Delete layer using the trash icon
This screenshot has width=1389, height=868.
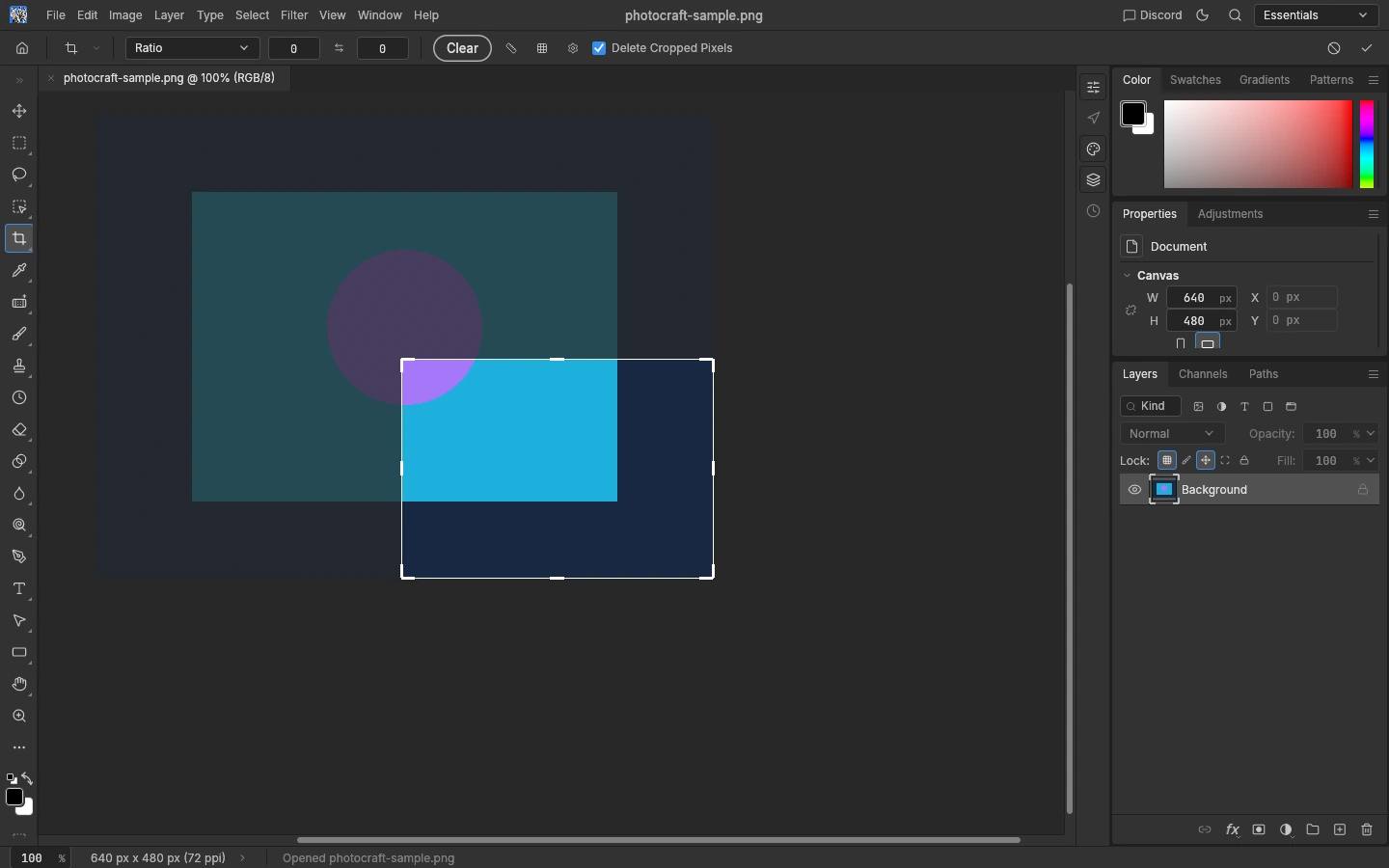pyautogui.click(x=1367, y=829)
